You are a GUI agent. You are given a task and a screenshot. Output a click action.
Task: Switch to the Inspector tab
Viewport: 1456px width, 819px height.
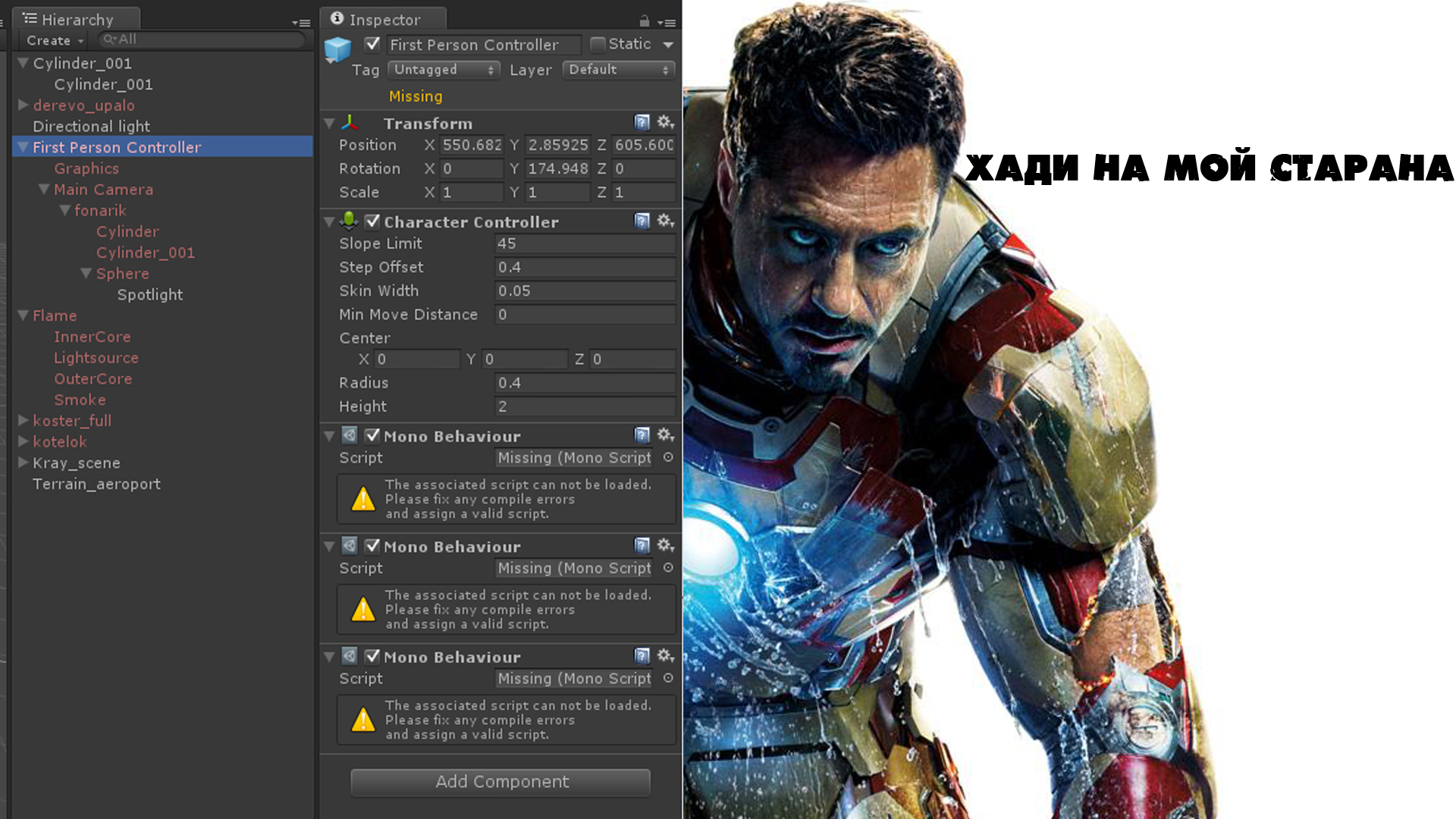coord(384,20)
